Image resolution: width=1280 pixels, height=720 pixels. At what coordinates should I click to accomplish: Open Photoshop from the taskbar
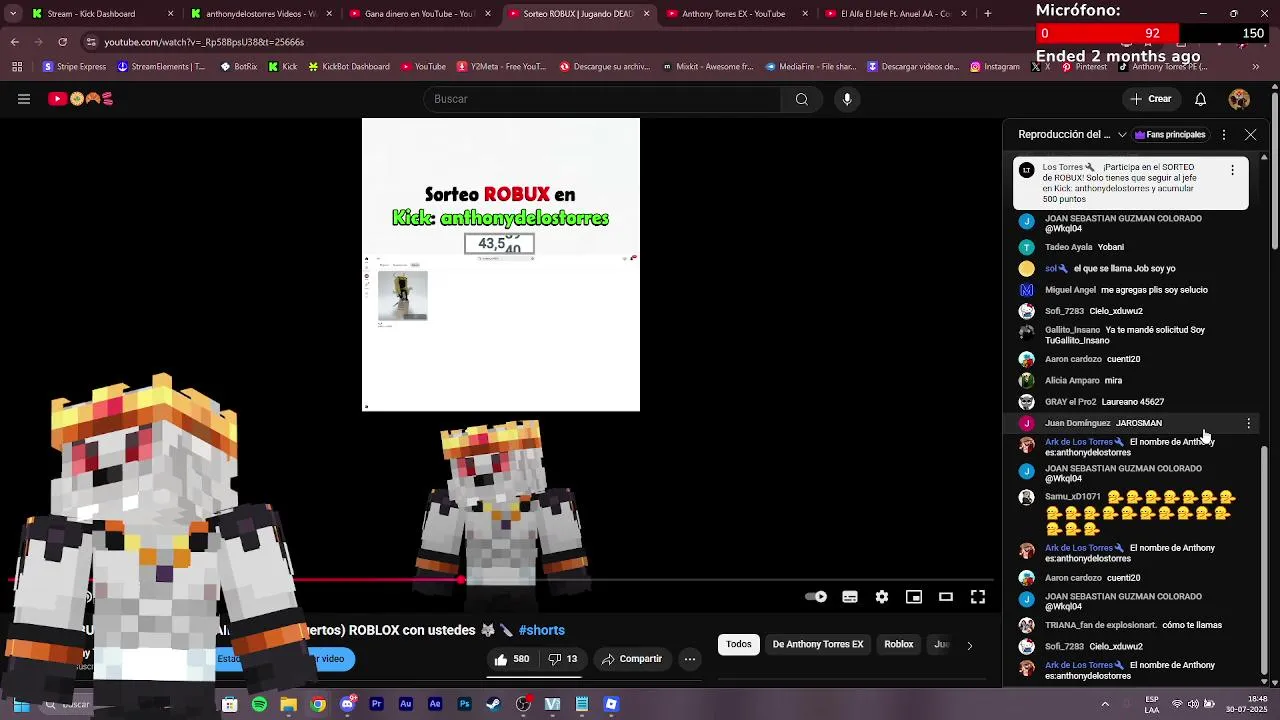point(464,704)
